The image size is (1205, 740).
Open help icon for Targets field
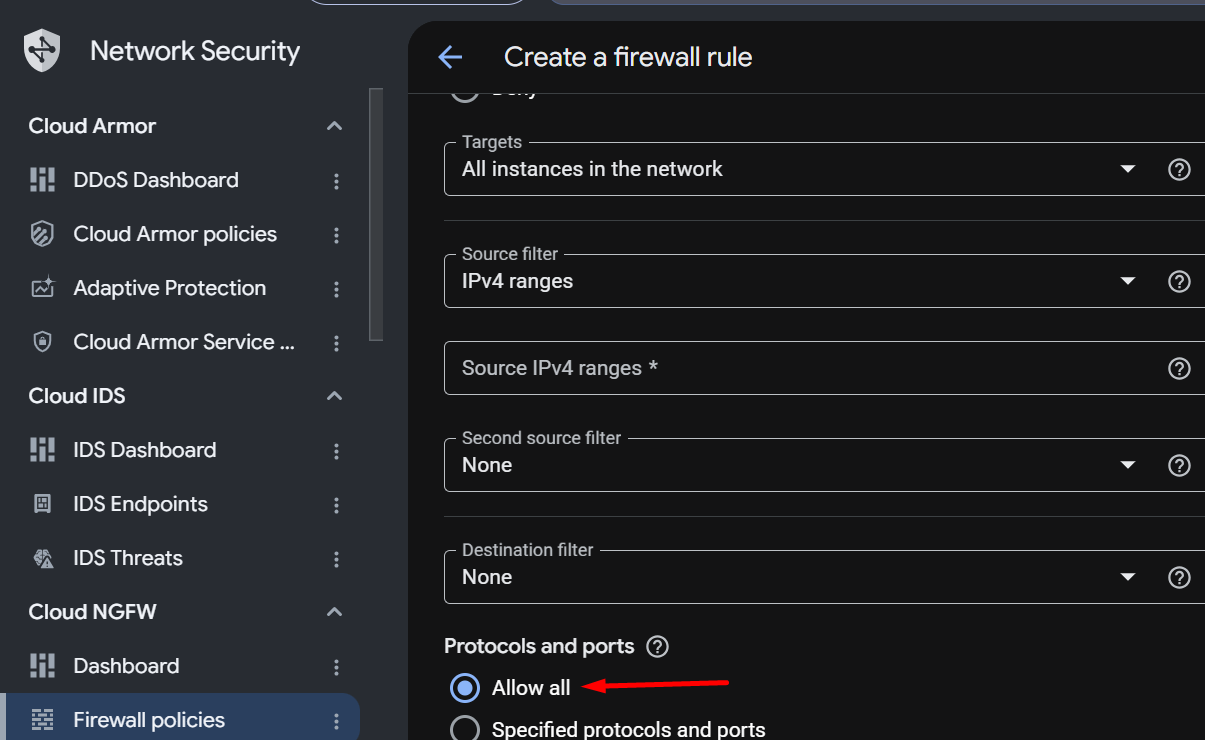point(1179,169)
